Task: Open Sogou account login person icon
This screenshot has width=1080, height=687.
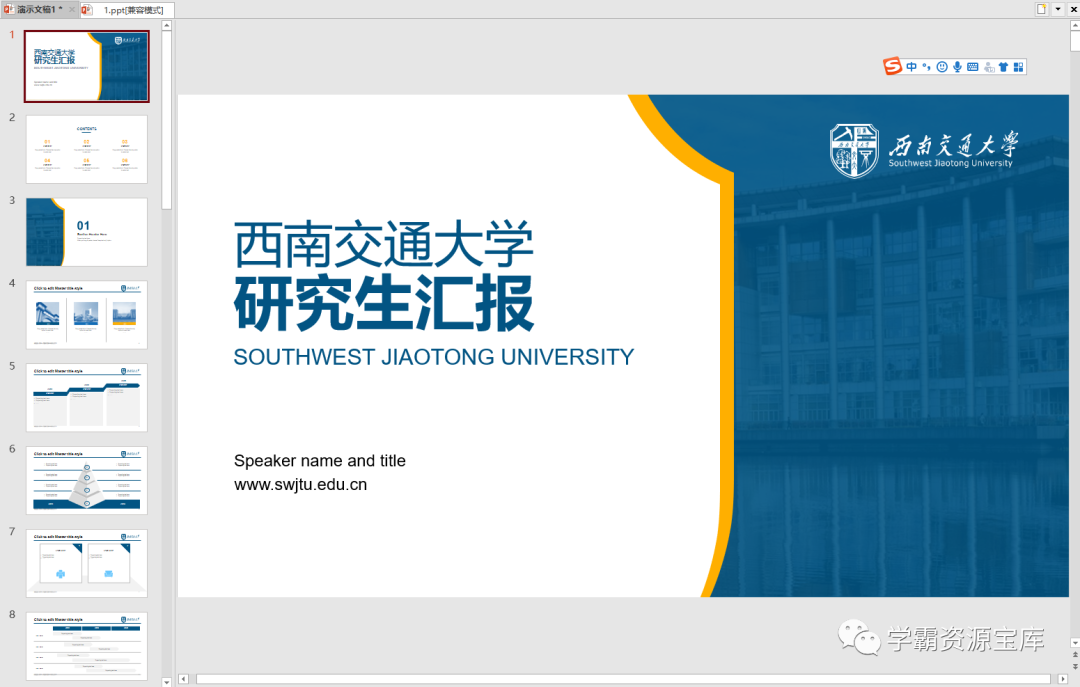Action: [989, 66]
